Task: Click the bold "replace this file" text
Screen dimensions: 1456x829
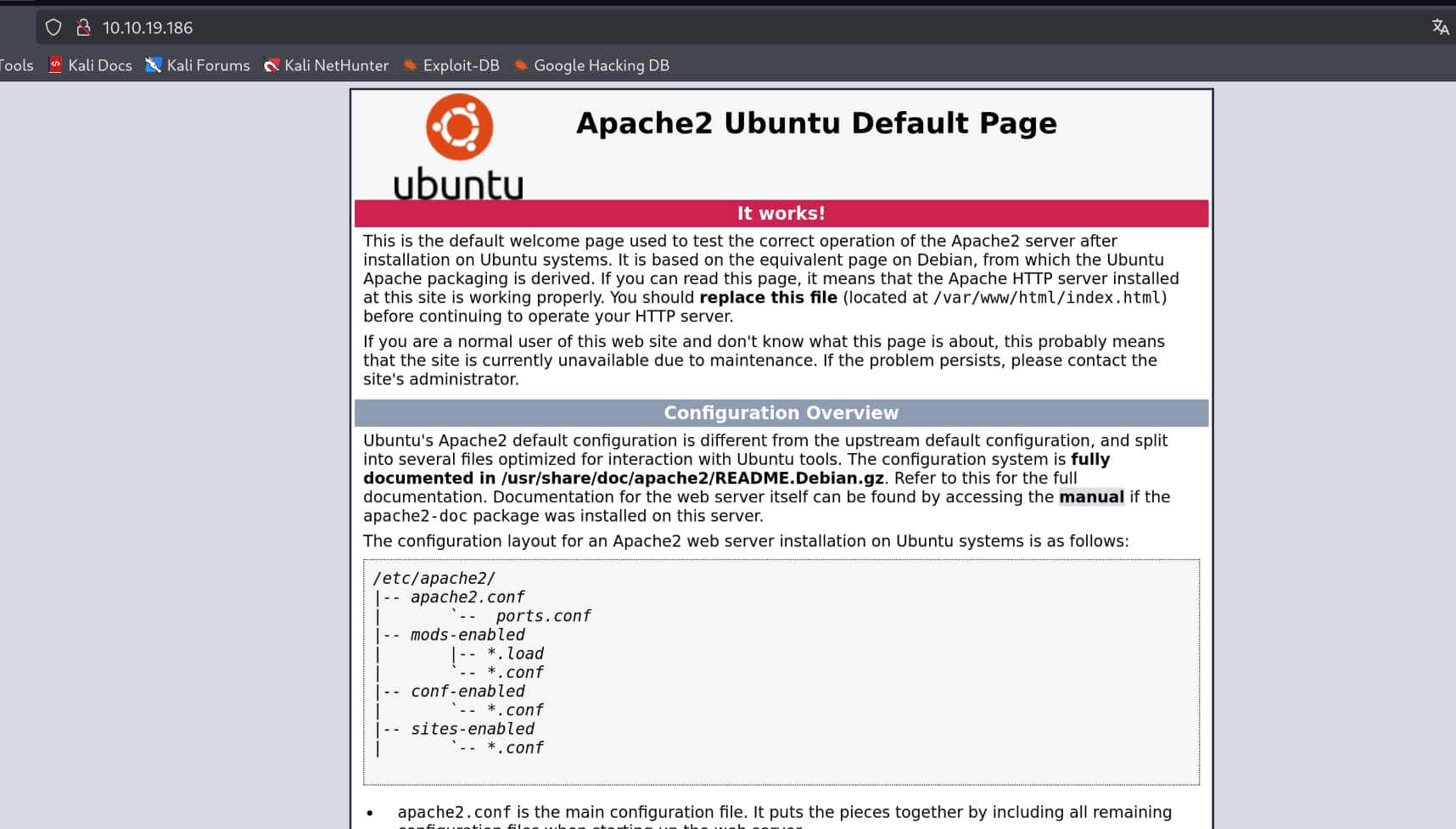Action: (768, 298)
